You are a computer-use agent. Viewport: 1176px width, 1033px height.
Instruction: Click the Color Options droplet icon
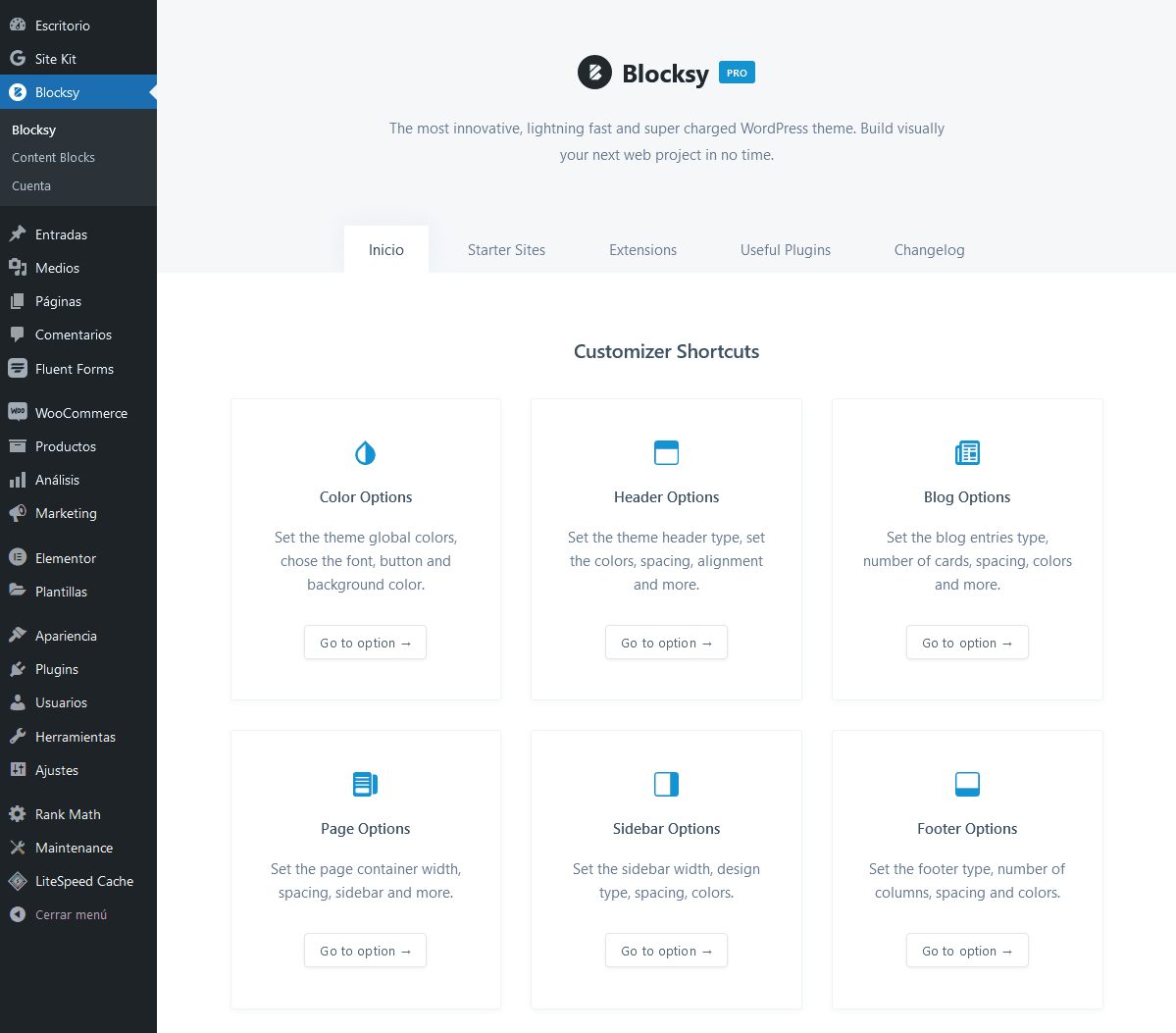point(365,453)
